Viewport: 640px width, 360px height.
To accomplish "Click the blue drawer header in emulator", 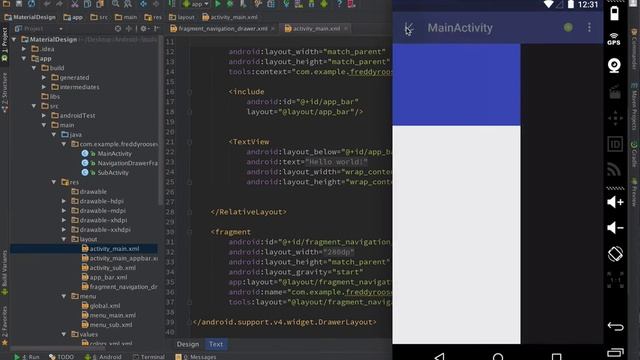I will coord(456,84).
